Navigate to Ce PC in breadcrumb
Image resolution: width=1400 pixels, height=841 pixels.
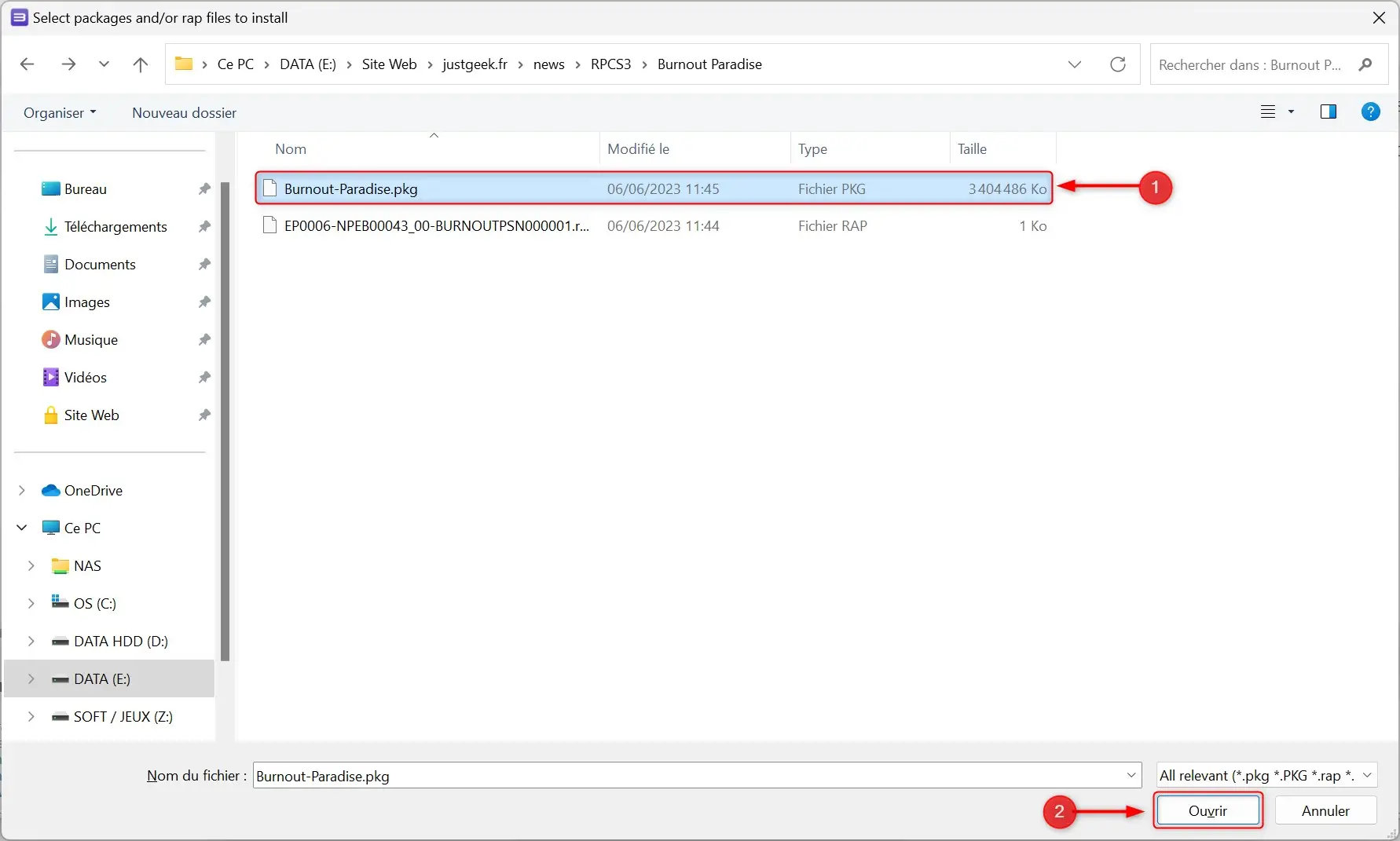tap(236, 64)
